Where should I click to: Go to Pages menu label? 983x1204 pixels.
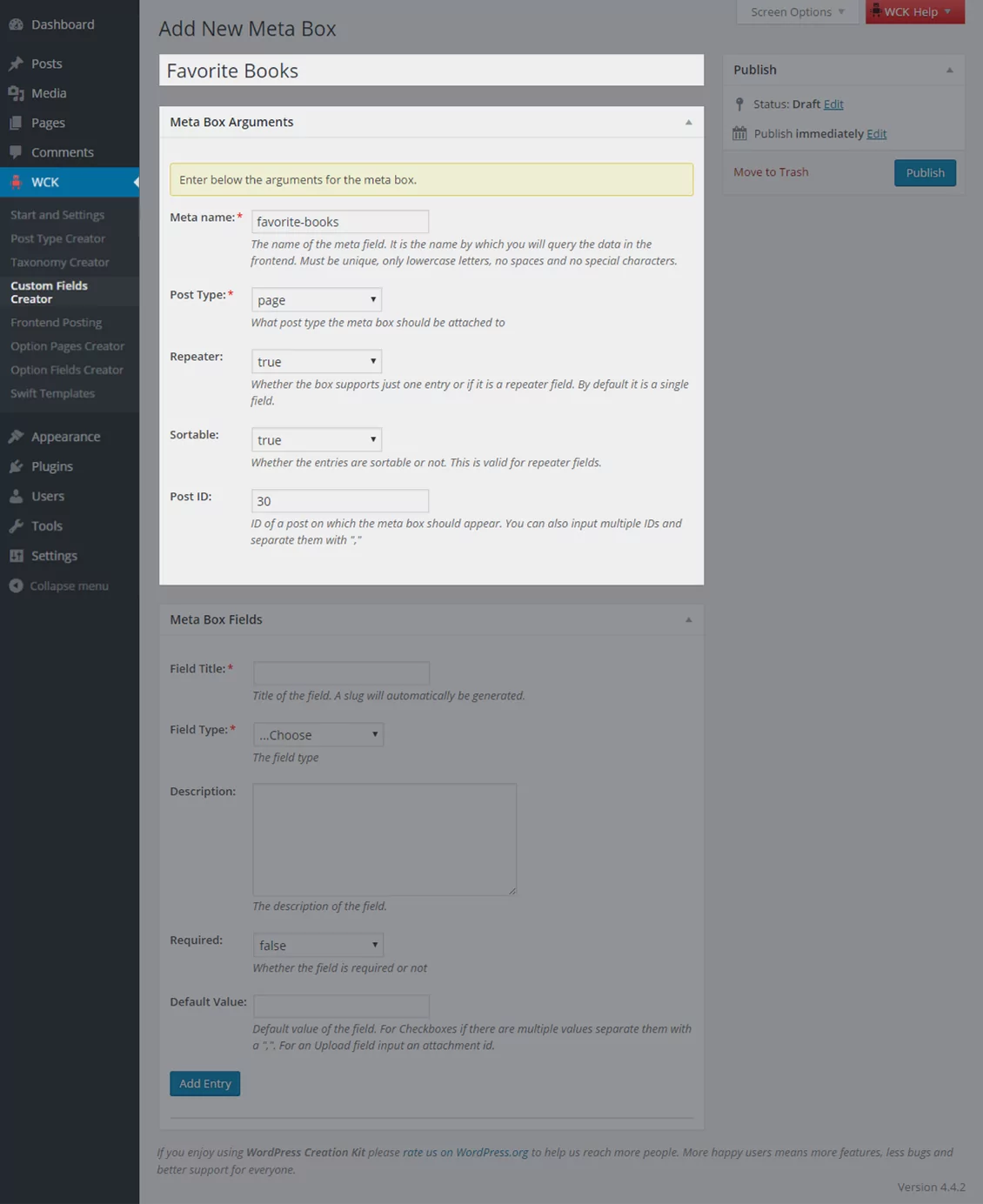(x=48, y=123)
